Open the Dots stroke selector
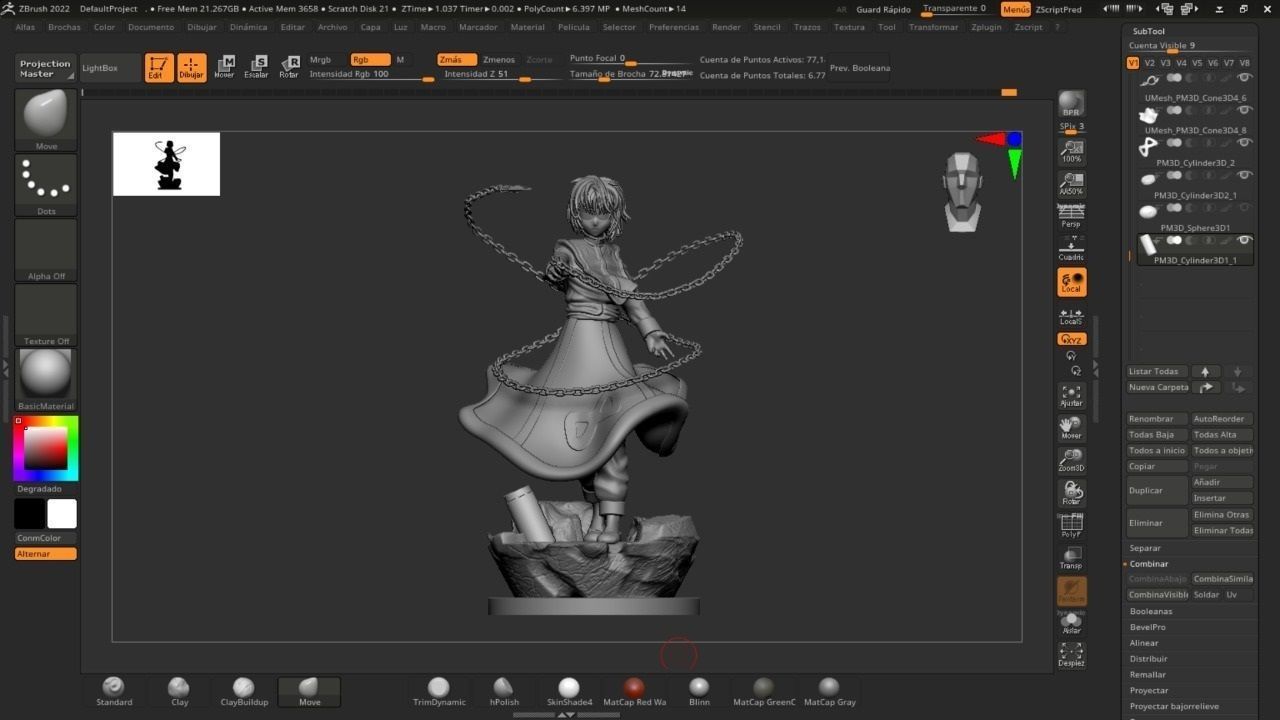The image size is (1280, 720). [x=46, y=185]
